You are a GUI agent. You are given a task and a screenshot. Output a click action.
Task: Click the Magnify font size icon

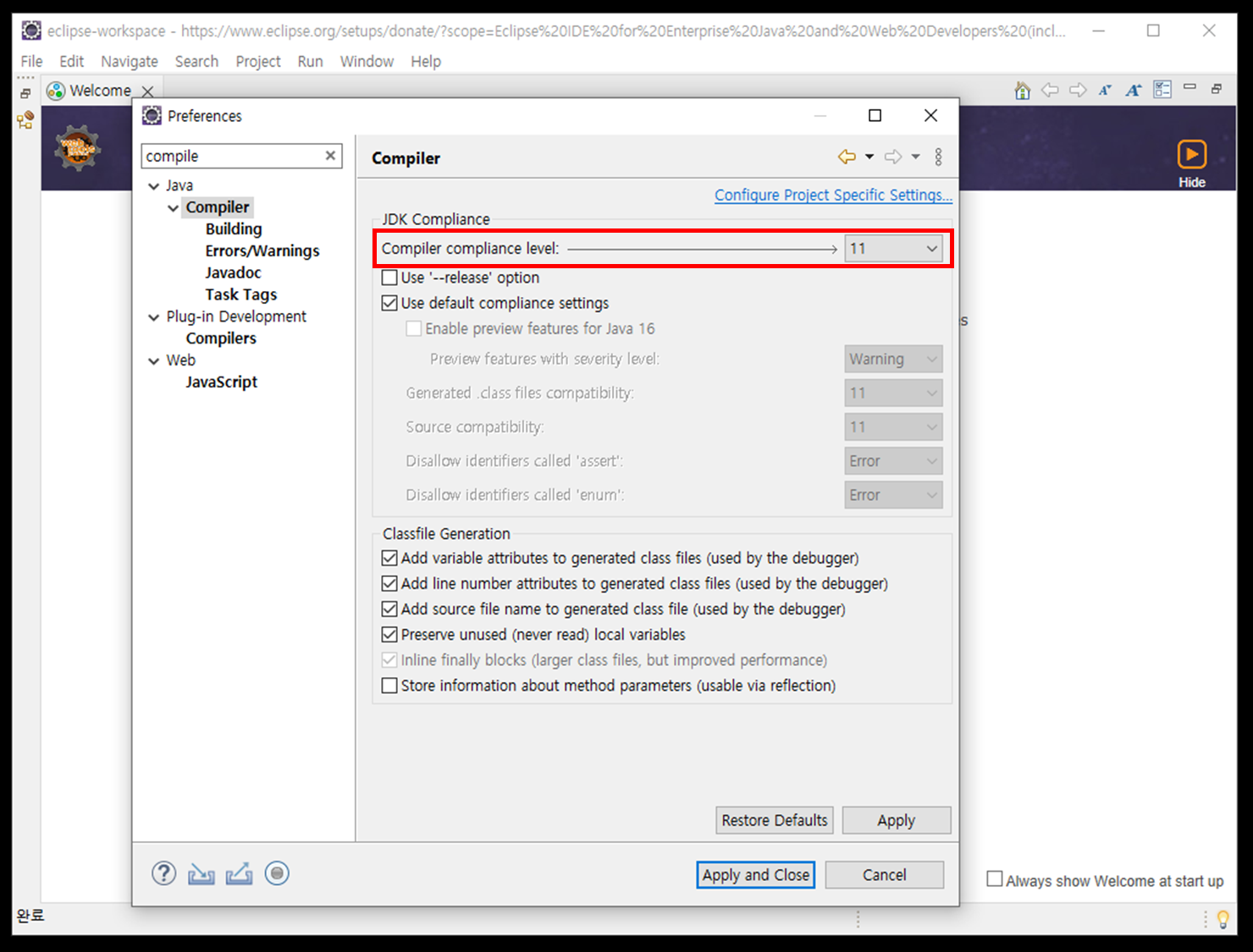(1134, 90)
